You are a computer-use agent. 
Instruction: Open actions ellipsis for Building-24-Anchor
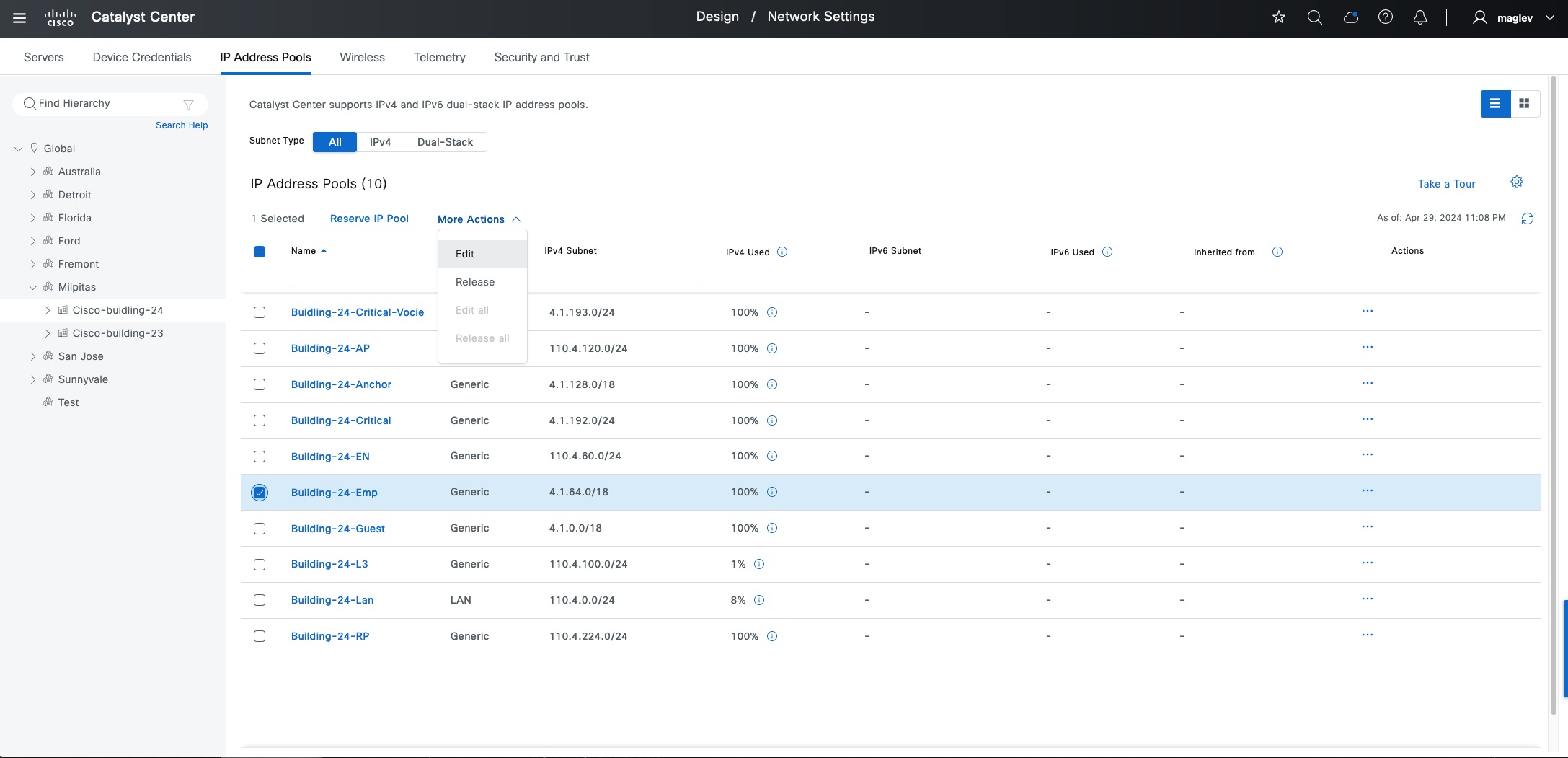pos(1368,384)
